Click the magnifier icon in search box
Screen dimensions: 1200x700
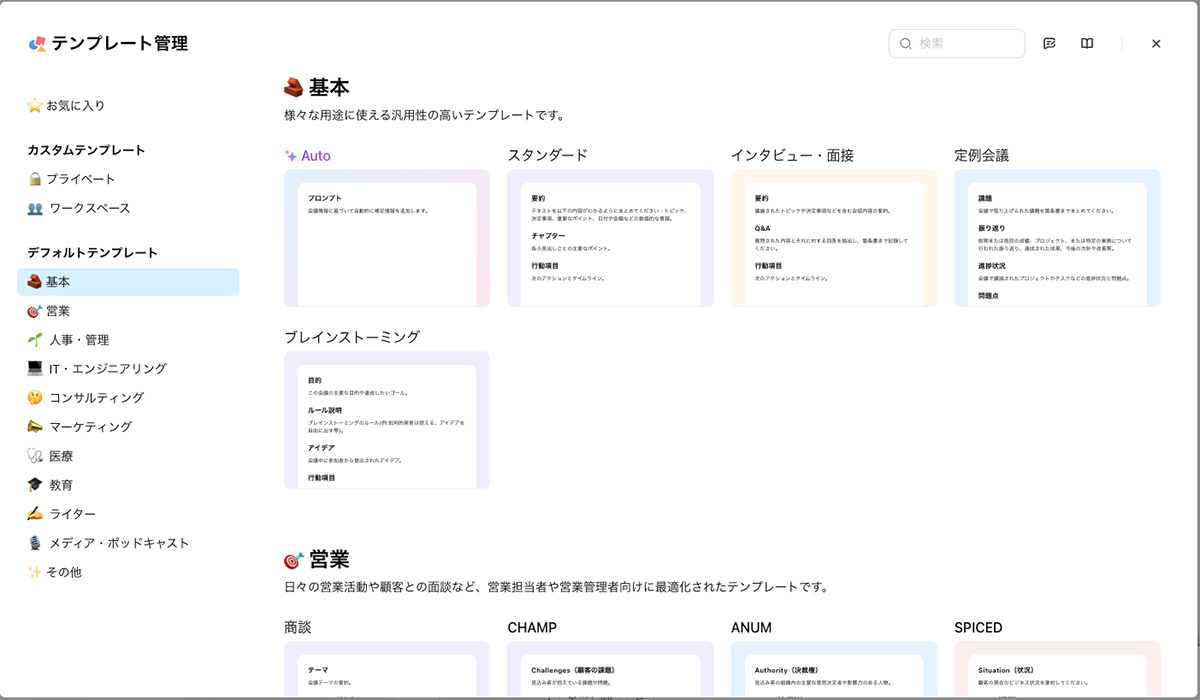(906, 44)
